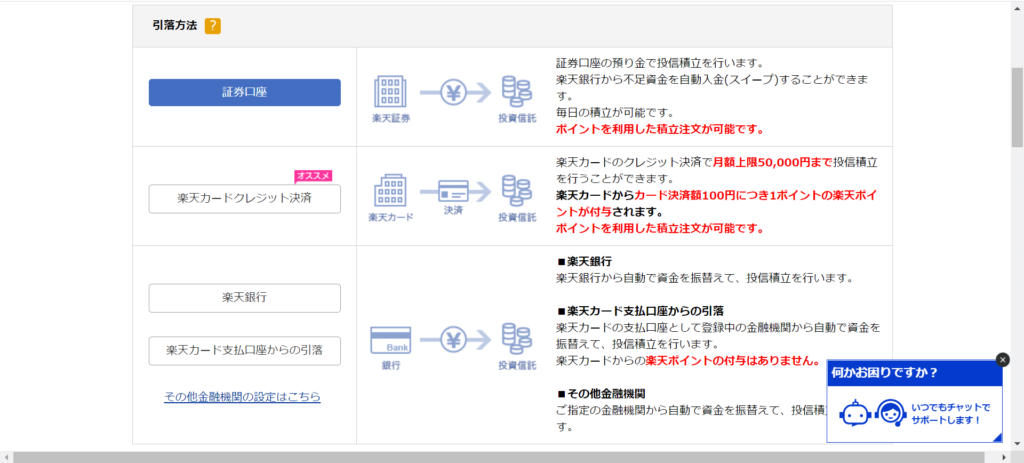This screenshot has height=463, width=1024.
Task: Click the 楽天証券 label under building icon
Action: pos(391,118)
